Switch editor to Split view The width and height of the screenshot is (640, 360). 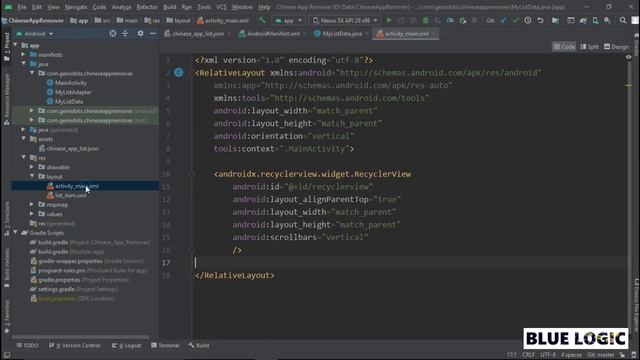tap(589, 47)
